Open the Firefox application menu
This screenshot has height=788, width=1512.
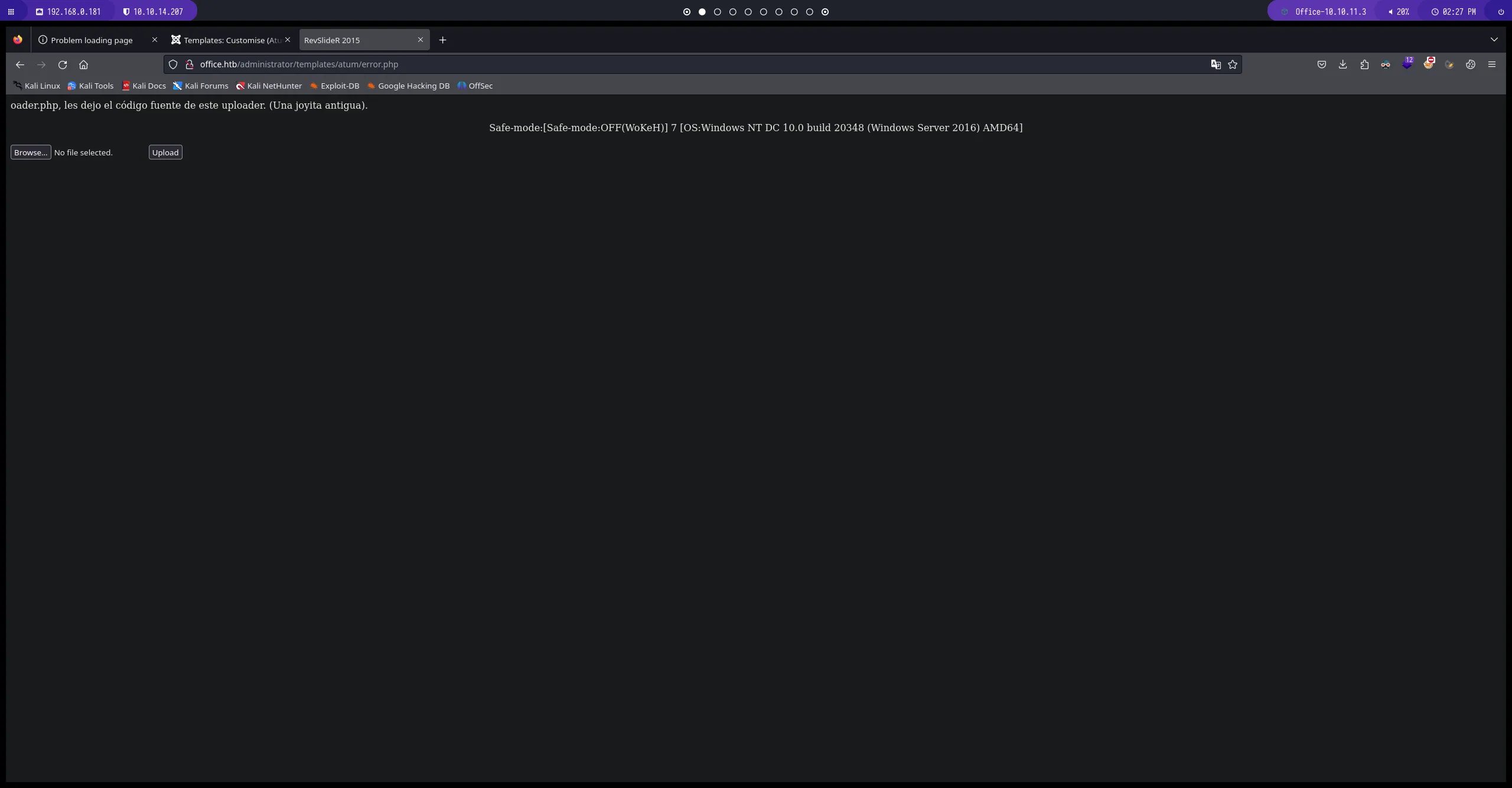[x=1493, y=64]
